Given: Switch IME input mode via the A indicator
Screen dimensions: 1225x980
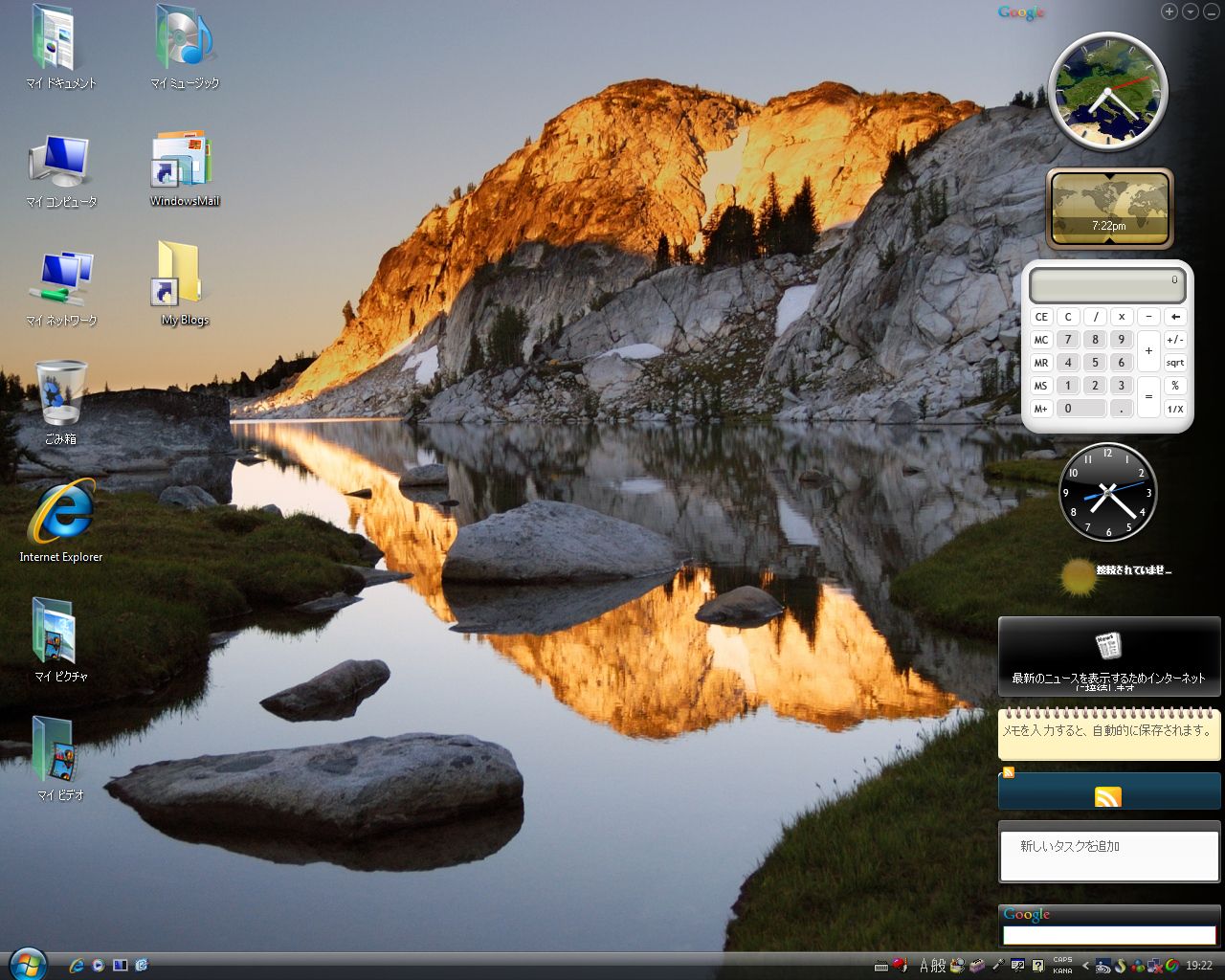Looking at the screenshot, I should [924, 966].
